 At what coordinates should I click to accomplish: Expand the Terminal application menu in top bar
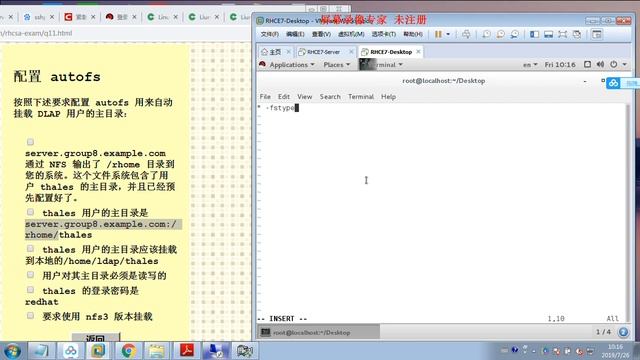point(382,65)
